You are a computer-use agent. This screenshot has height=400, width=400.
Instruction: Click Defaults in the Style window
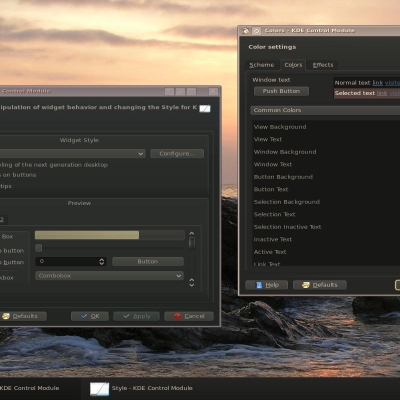tap(23, 316)
